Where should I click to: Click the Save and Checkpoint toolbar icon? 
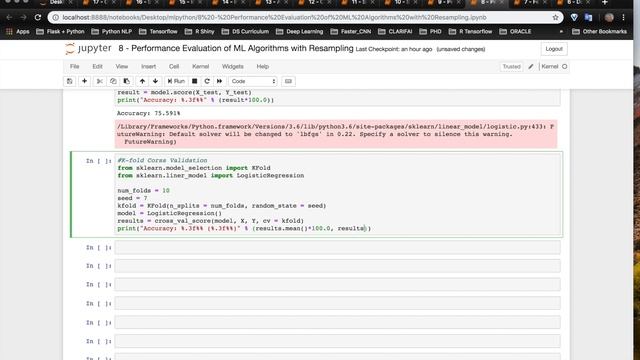(x=70, y=81)
